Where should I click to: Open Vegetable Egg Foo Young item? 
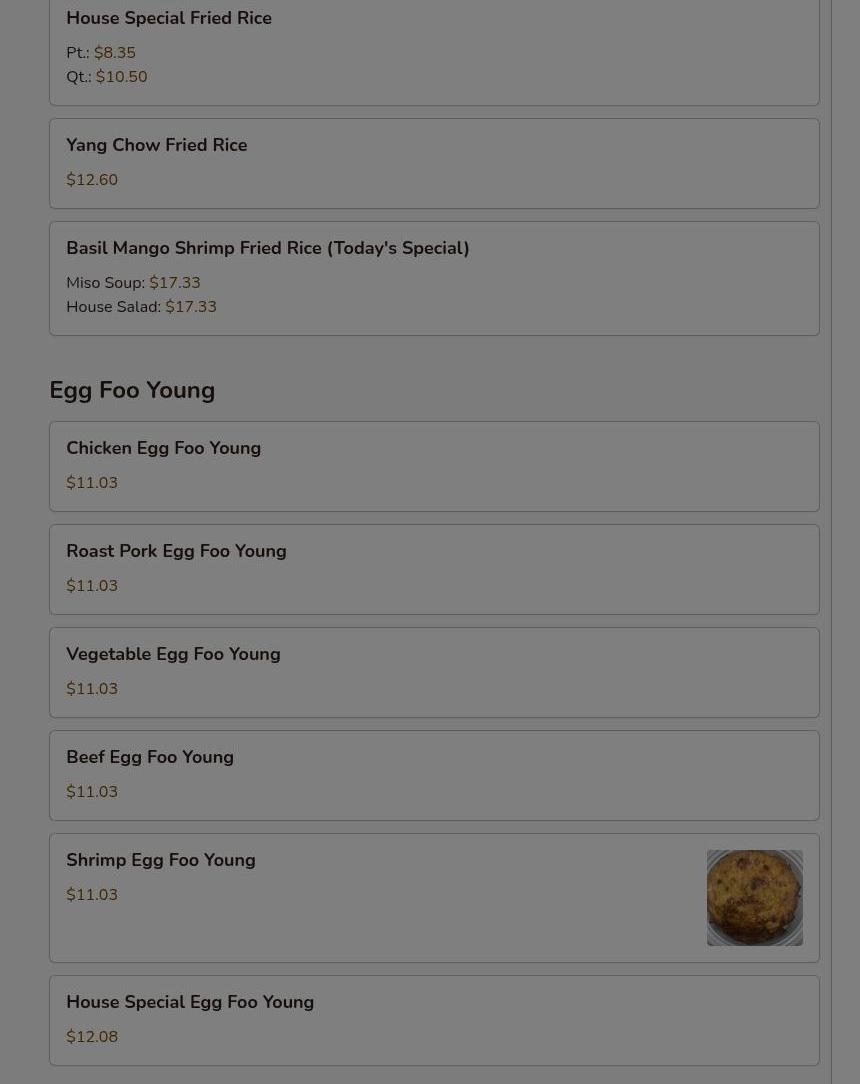coord(434,673)
